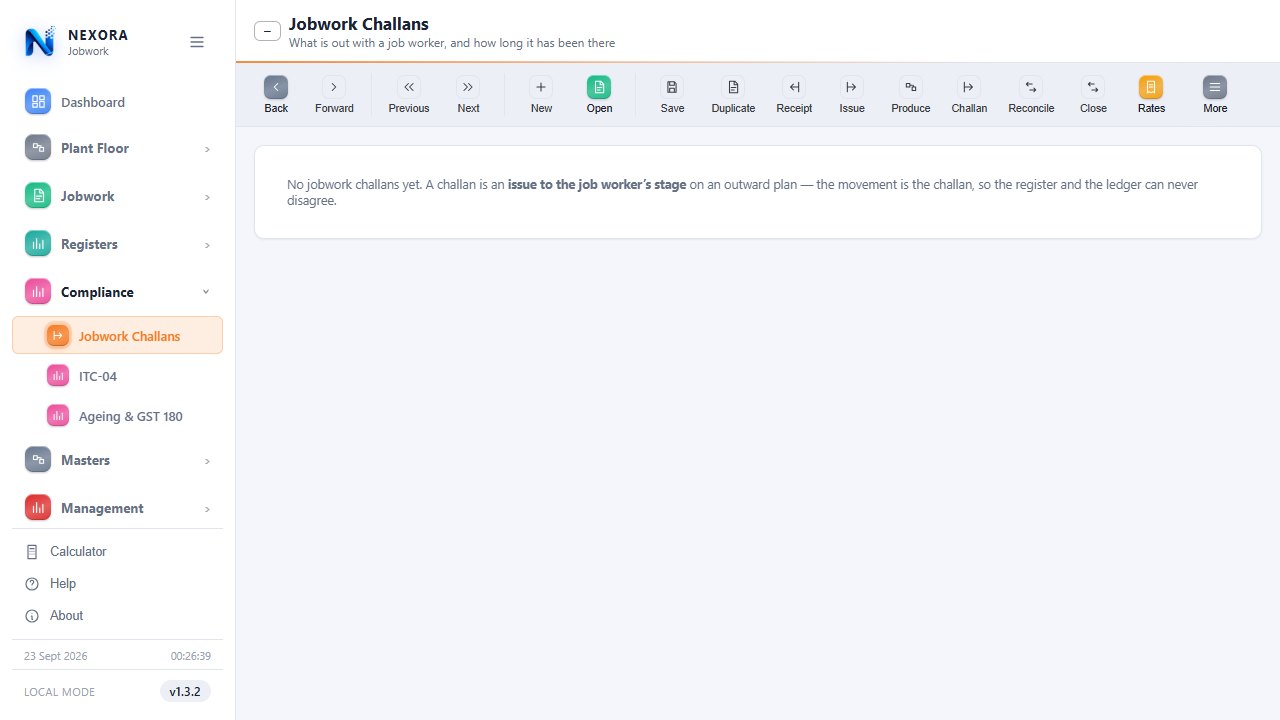Open the Dashboard page

pos(117,102)
